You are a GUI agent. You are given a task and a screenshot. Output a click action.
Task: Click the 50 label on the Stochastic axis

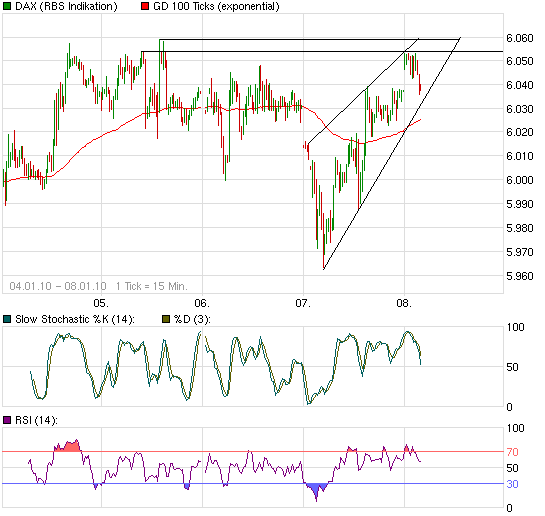pyautogui.click(x=512, y=367)
